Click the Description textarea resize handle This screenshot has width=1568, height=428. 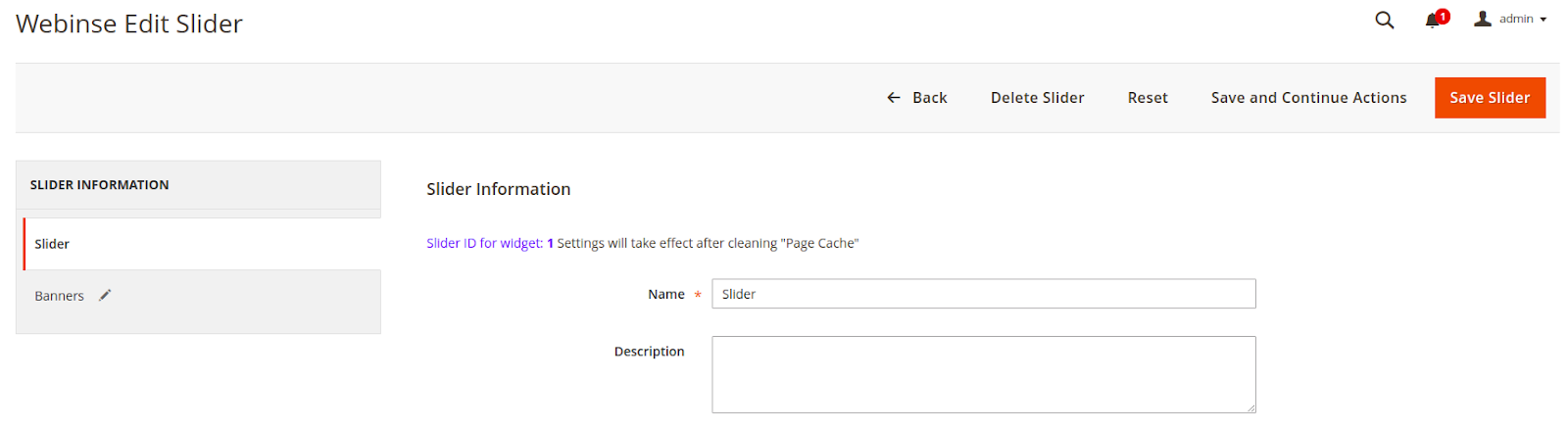coord(1250,407)
